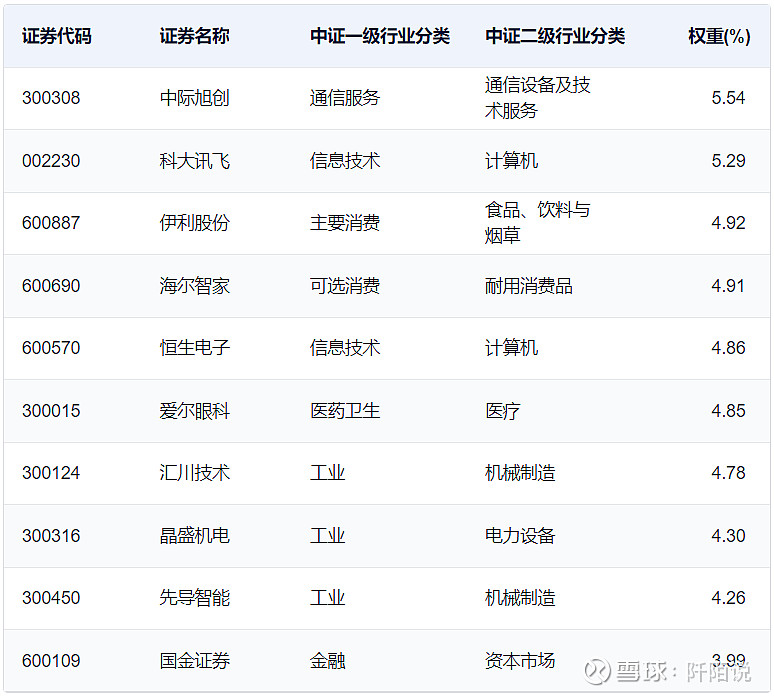The image size is (774, 696).
Task: Click the weight value 5.29
Action: coord(728,161)
